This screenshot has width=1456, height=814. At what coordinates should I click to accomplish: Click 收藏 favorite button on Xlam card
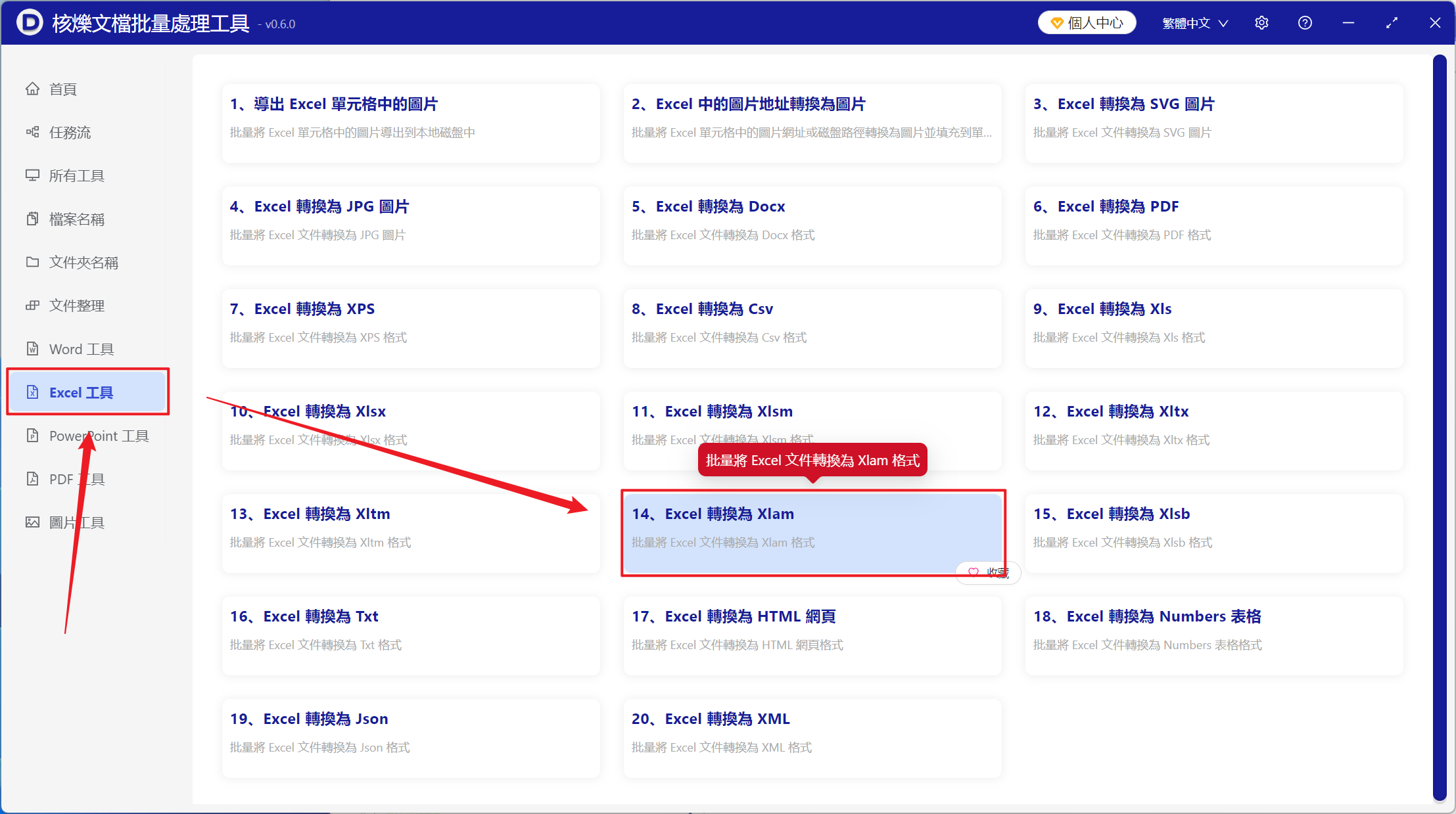[x=988, y=572]
